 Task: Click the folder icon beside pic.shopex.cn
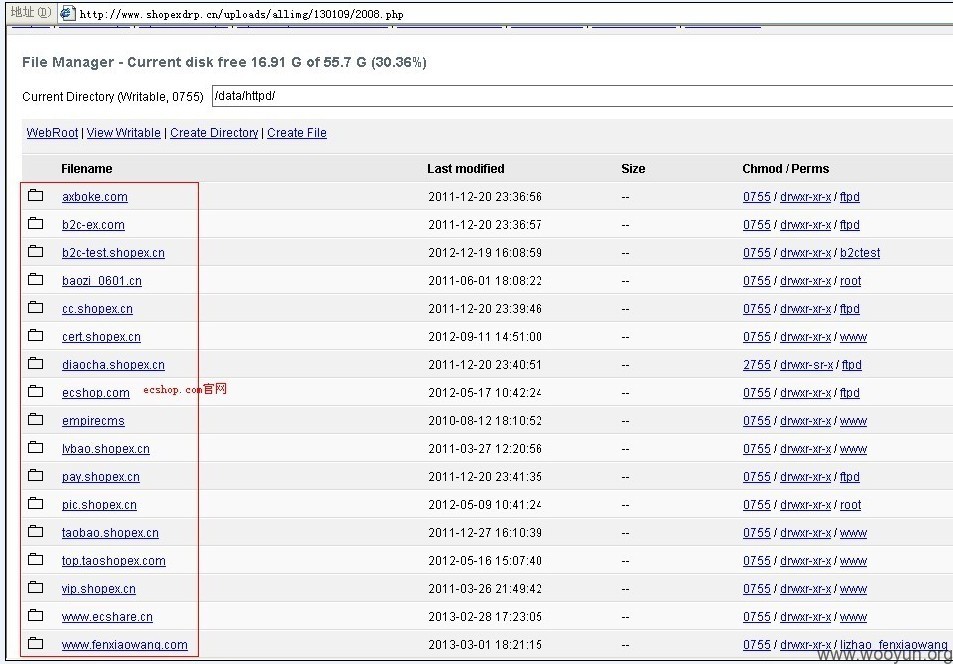tap(36, 503)
